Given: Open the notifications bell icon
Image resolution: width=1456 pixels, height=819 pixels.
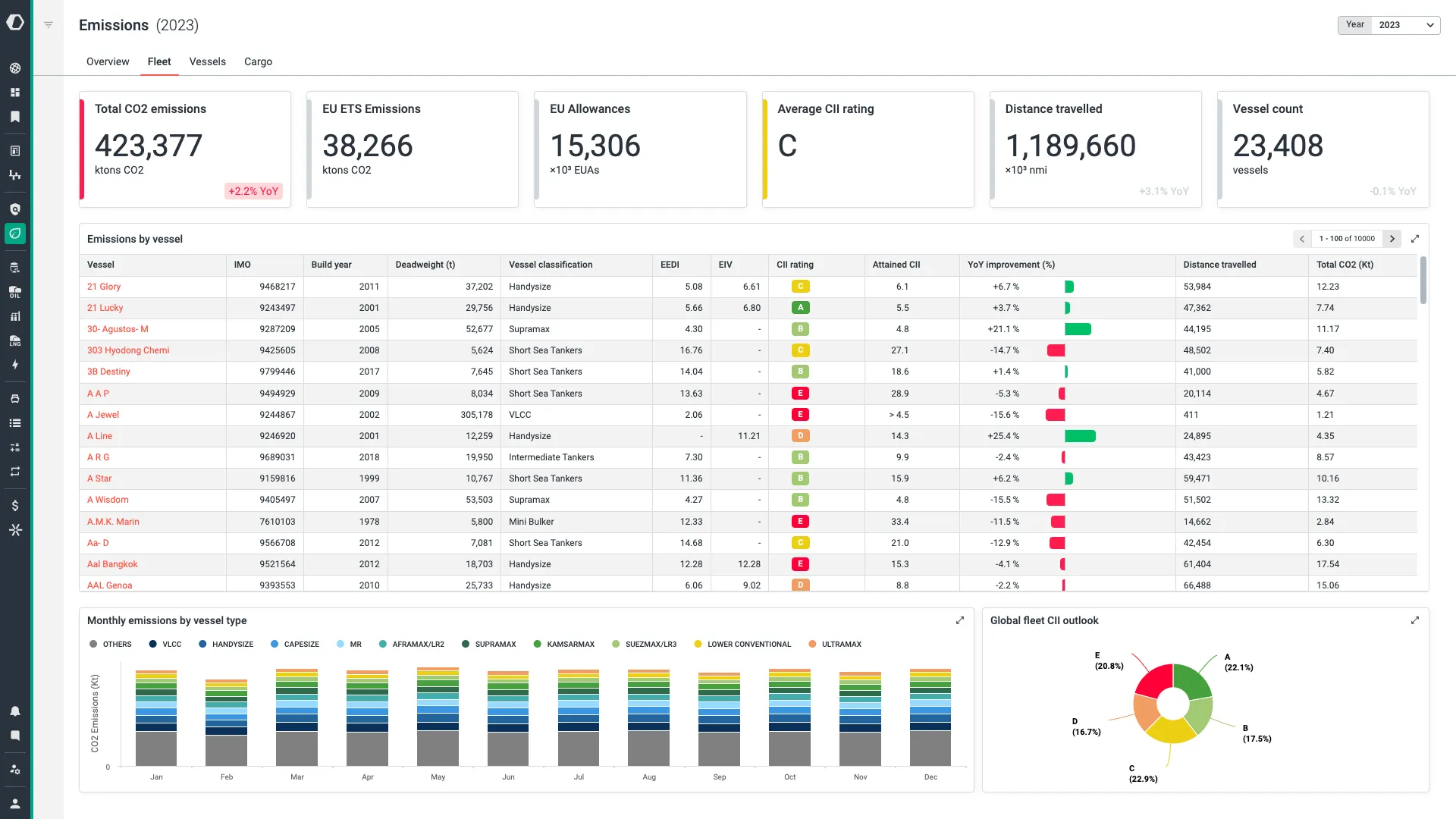Looking at the screenshot, I should pyautogui.click(x=15, y=711).
